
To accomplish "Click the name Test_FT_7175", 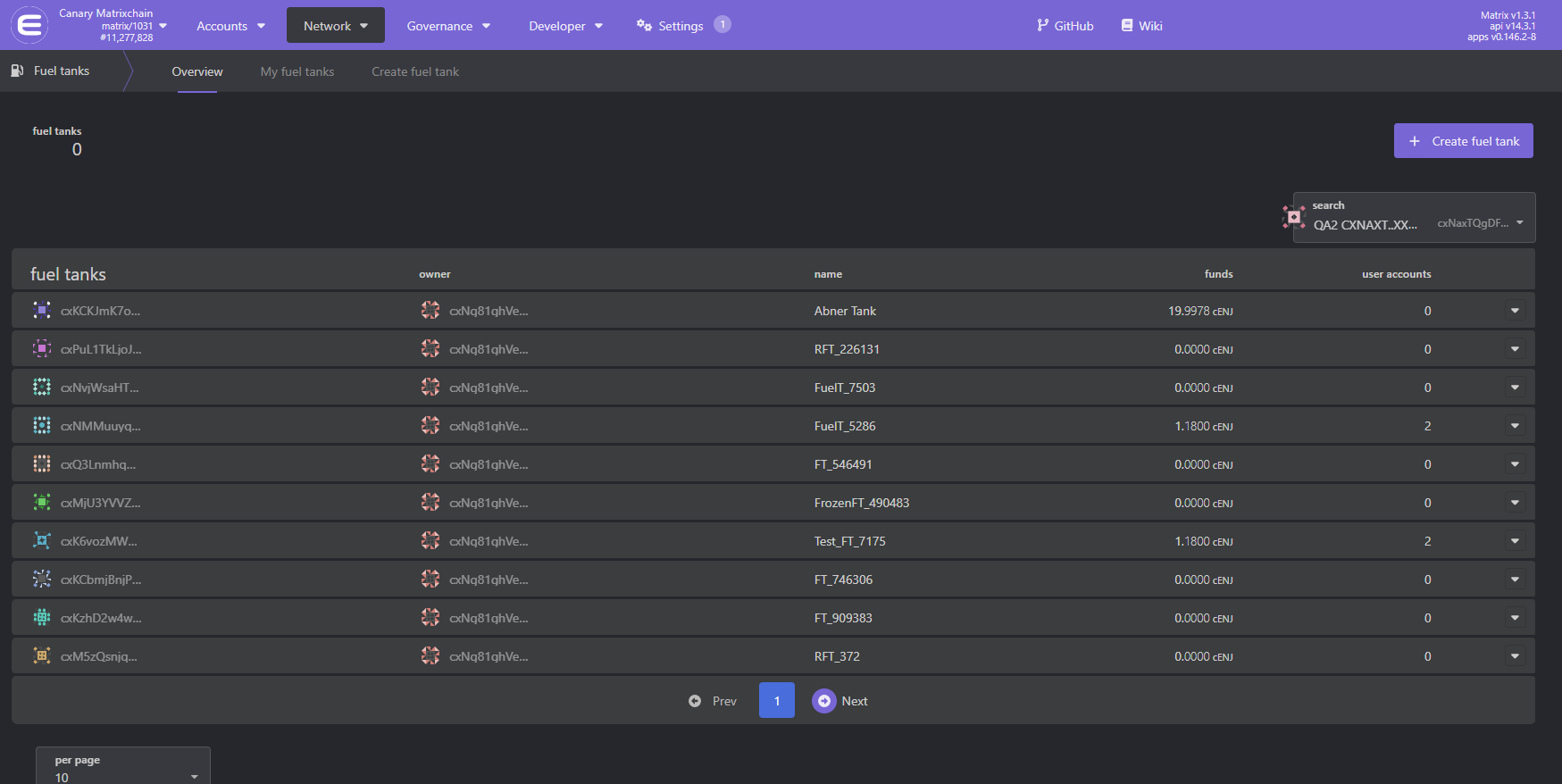I will point(850,541).
